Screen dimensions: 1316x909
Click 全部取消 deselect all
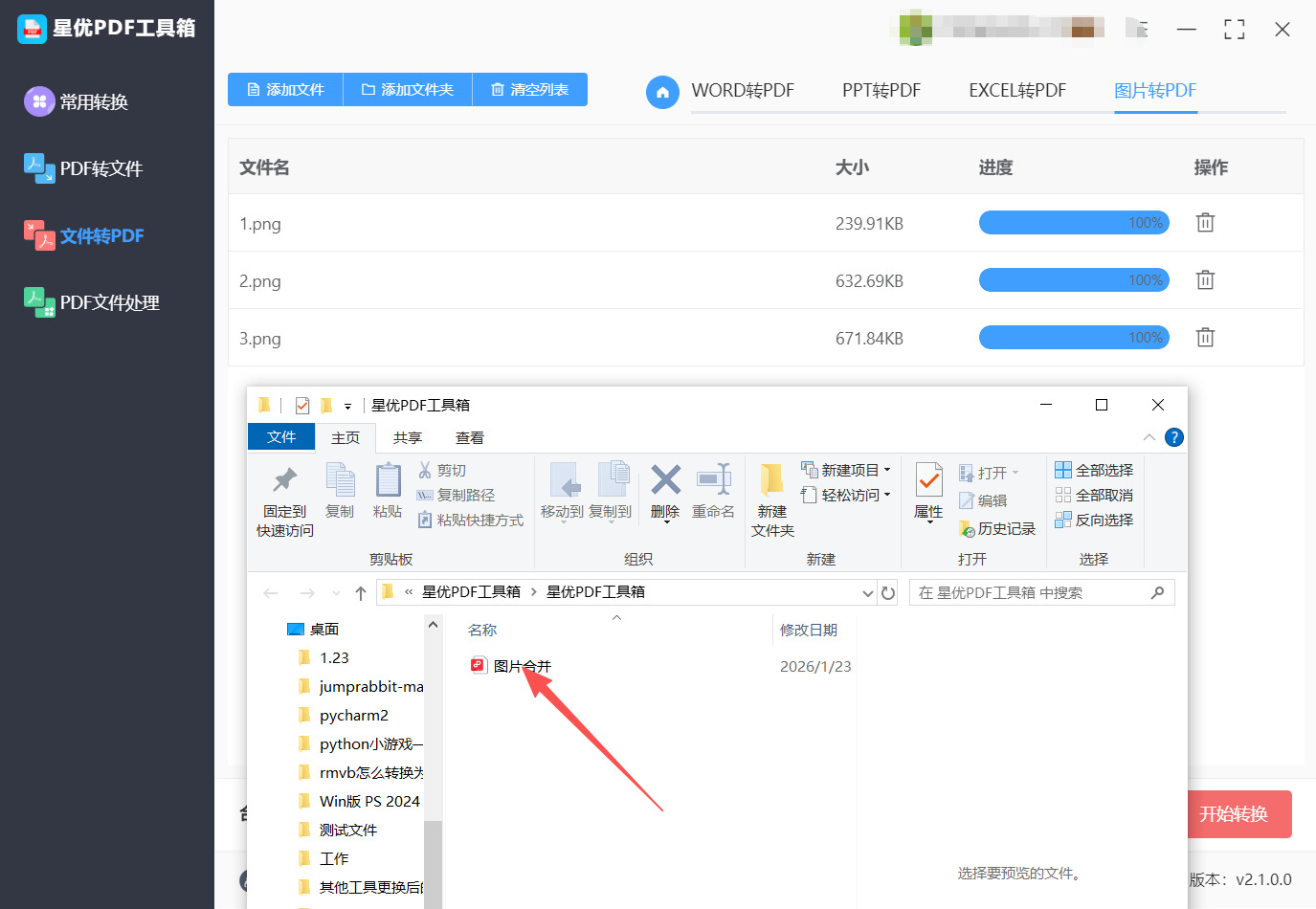coord(1094,496)
